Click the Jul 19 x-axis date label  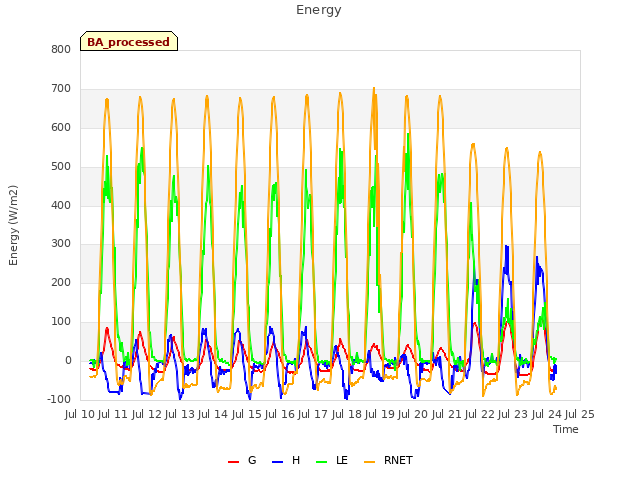(x=380, y=414)
